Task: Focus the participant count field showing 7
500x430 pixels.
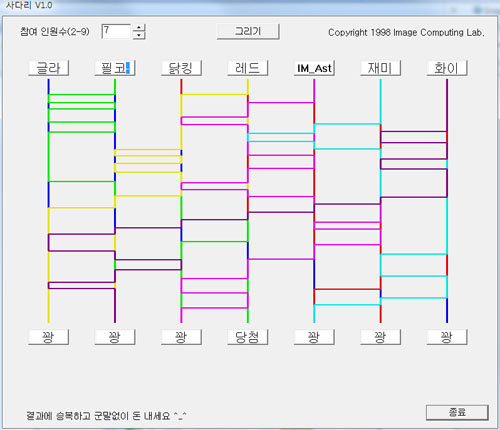Action: (x=116, y=32)
